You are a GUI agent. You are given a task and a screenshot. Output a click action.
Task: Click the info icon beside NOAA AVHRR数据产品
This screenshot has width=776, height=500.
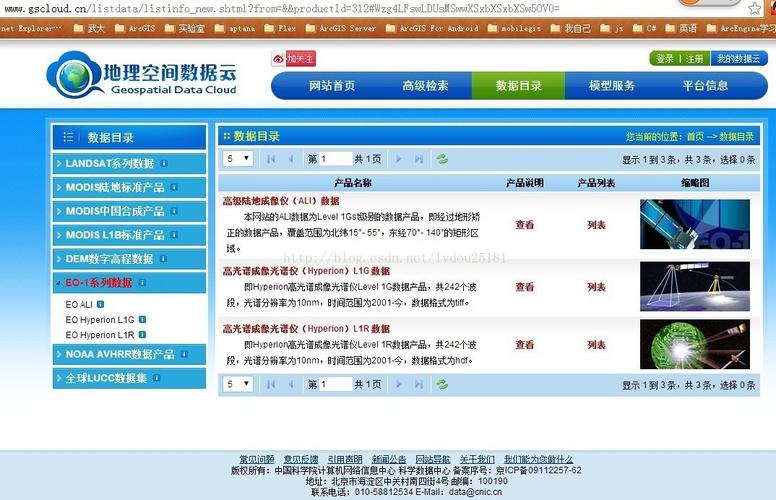click(184, 354)
